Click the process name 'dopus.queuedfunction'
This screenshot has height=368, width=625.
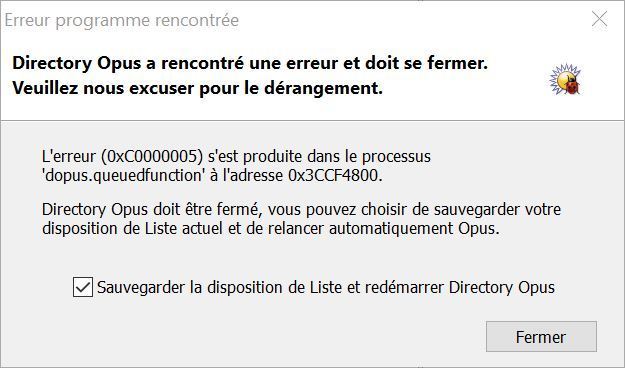pos(124,175)
